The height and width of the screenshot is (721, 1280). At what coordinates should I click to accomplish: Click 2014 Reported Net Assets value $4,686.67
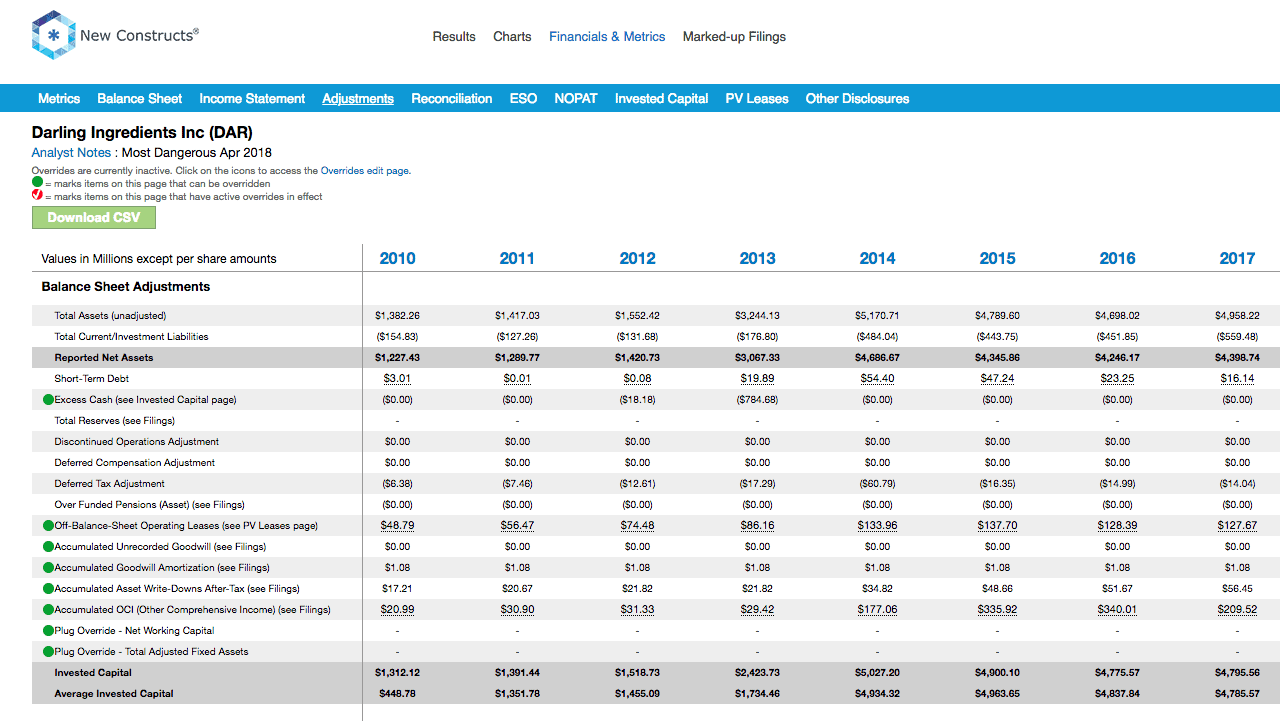tap(877, 358)
